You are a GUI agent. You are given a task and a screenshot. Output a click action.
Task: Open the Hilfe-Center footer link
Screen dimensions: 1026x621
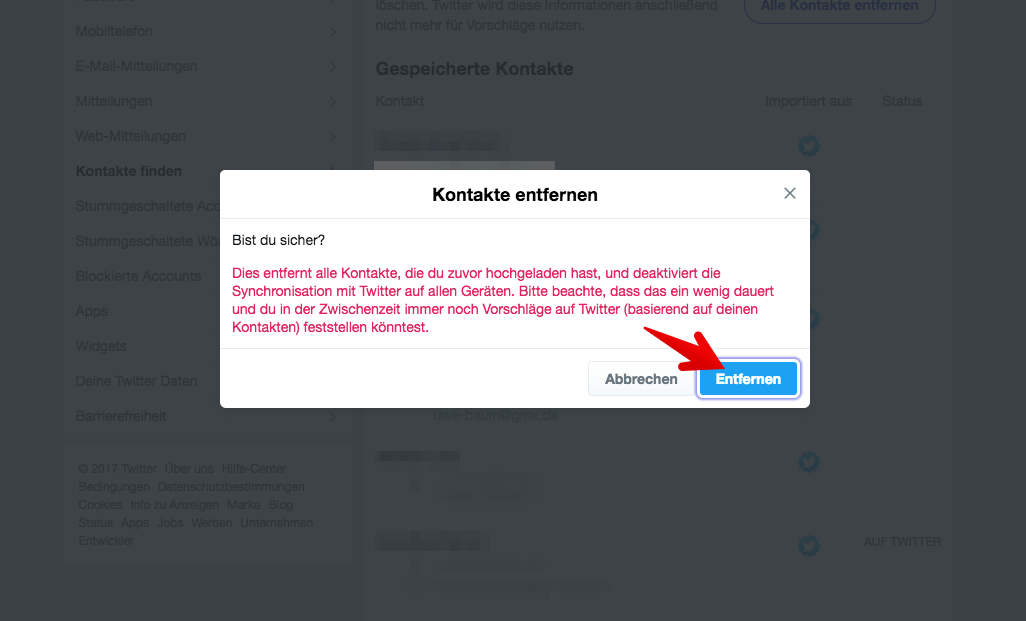coord(254,469)
